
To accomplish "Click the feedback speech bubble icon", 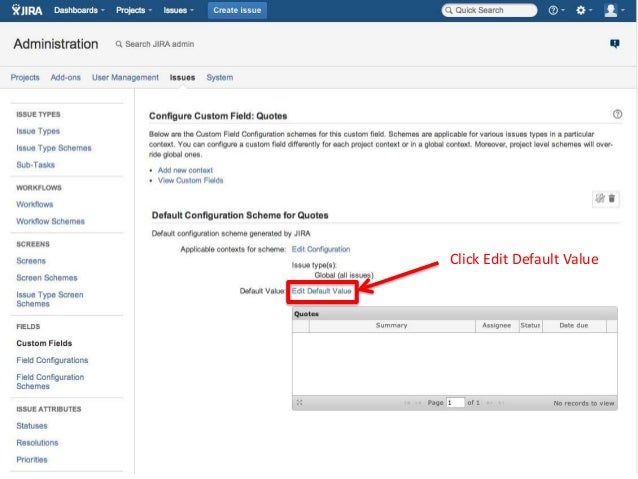I will tap(614, 44).
